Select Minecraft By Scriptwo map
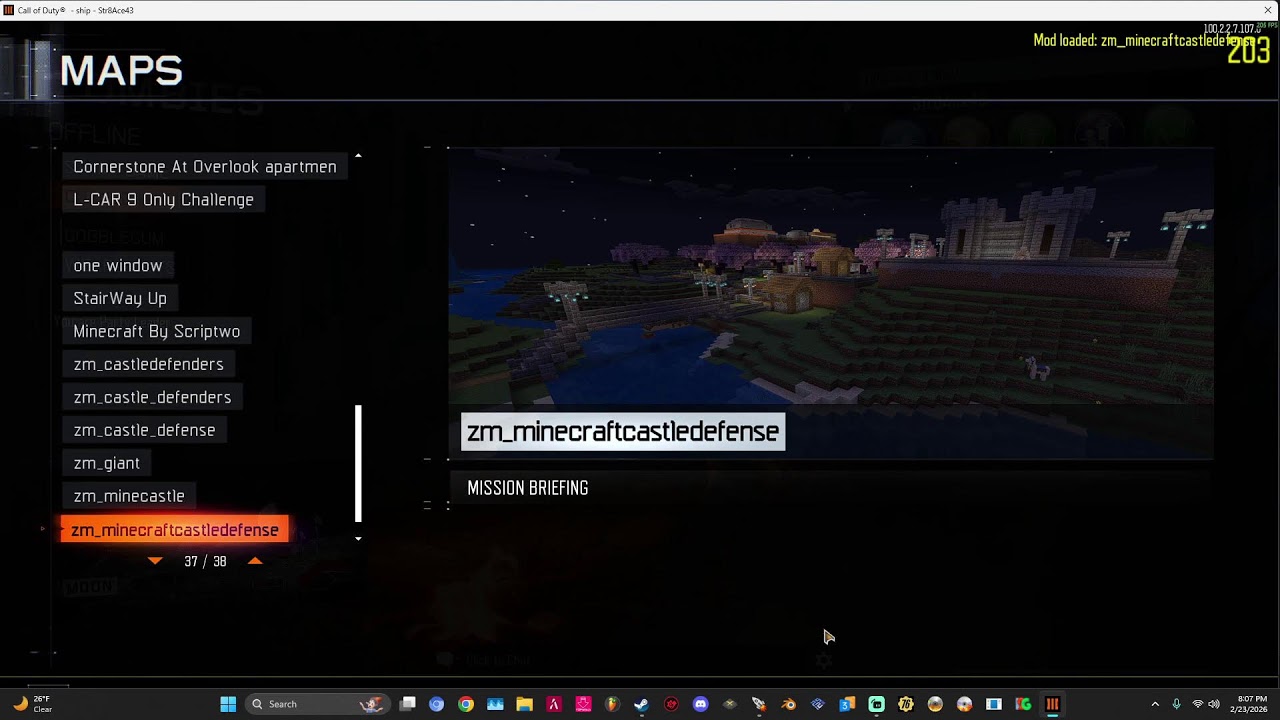Image resolution: width=1280 pixels, height=720 pixels. 156,331
